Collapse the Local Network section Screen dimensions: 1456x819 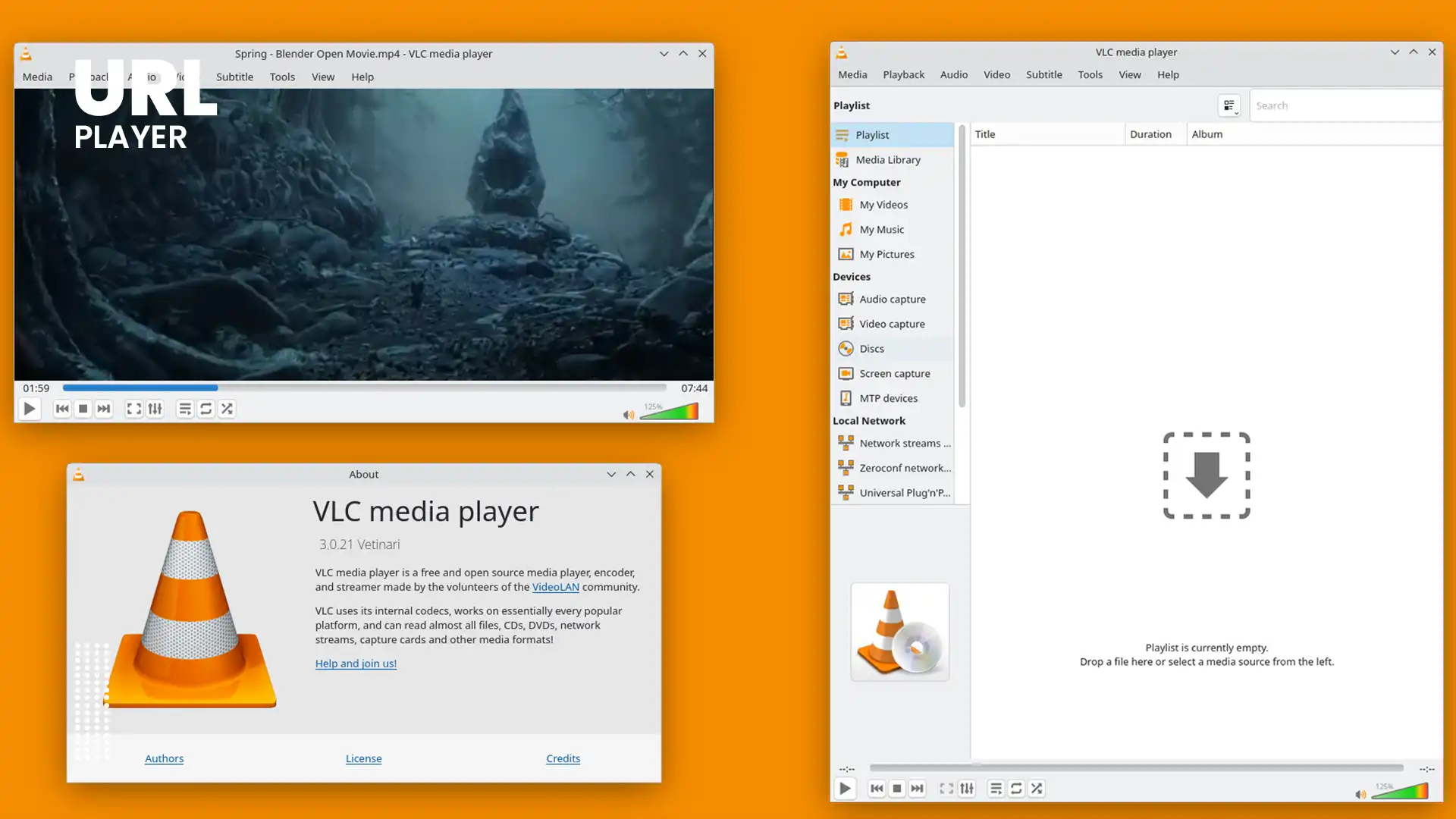pos(869,421)
